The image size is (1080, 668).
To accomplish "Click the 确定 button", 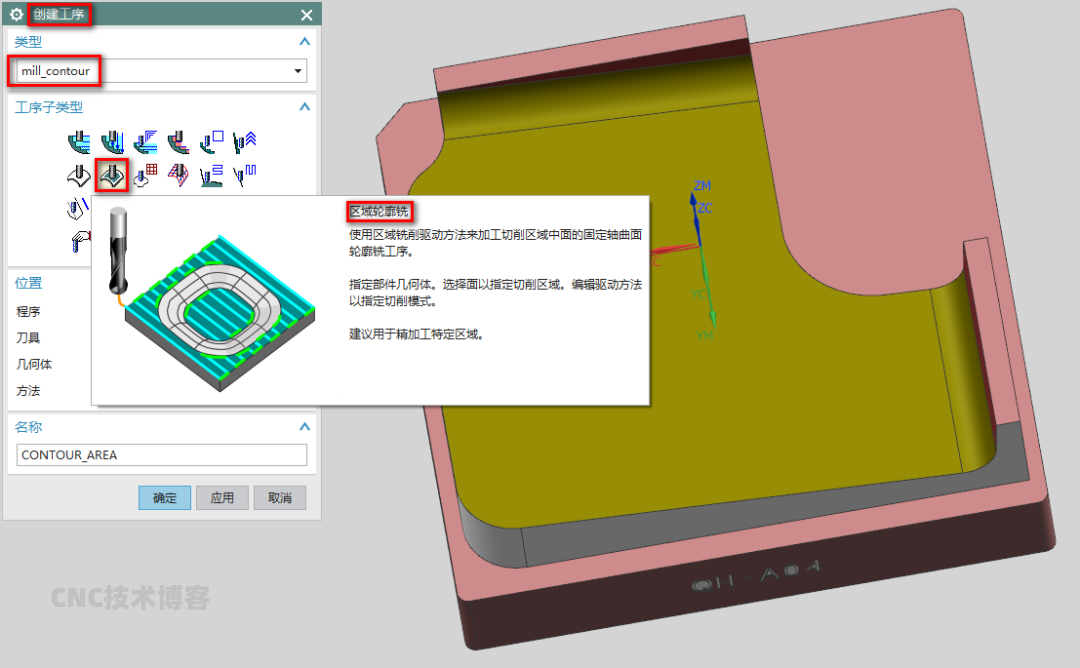I will (164, 498).
